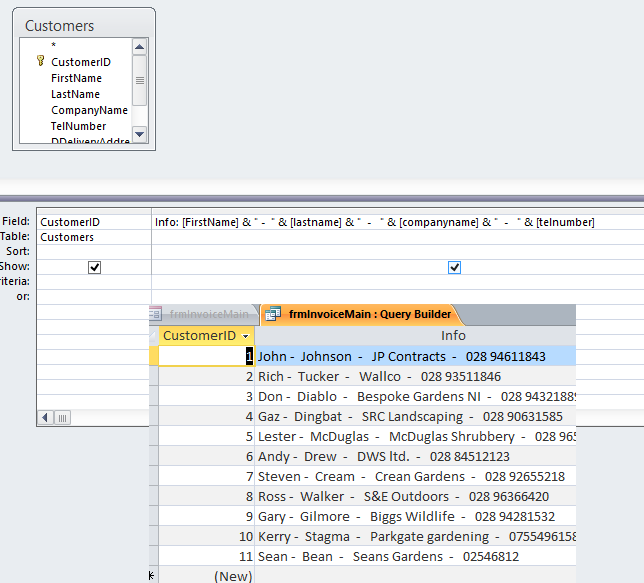This screenshot has width=644, height=583.
Task: Select the Info column header
Action: tap(415, 336)
